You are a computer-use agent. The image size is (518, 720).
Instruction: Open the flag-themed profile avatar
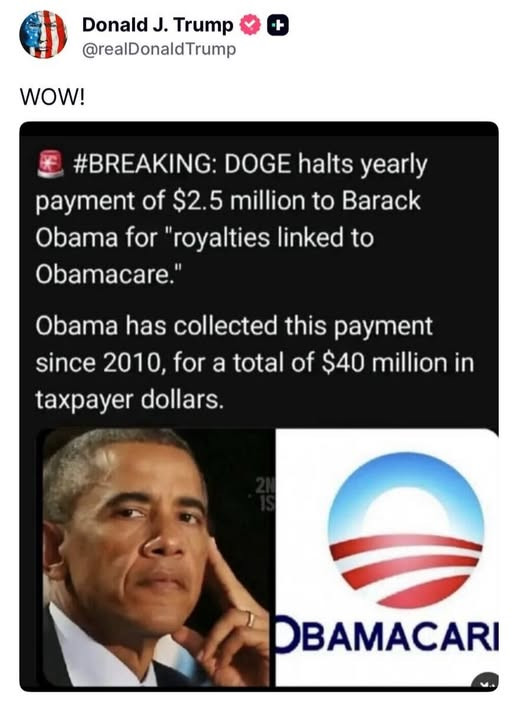[43, 34]
